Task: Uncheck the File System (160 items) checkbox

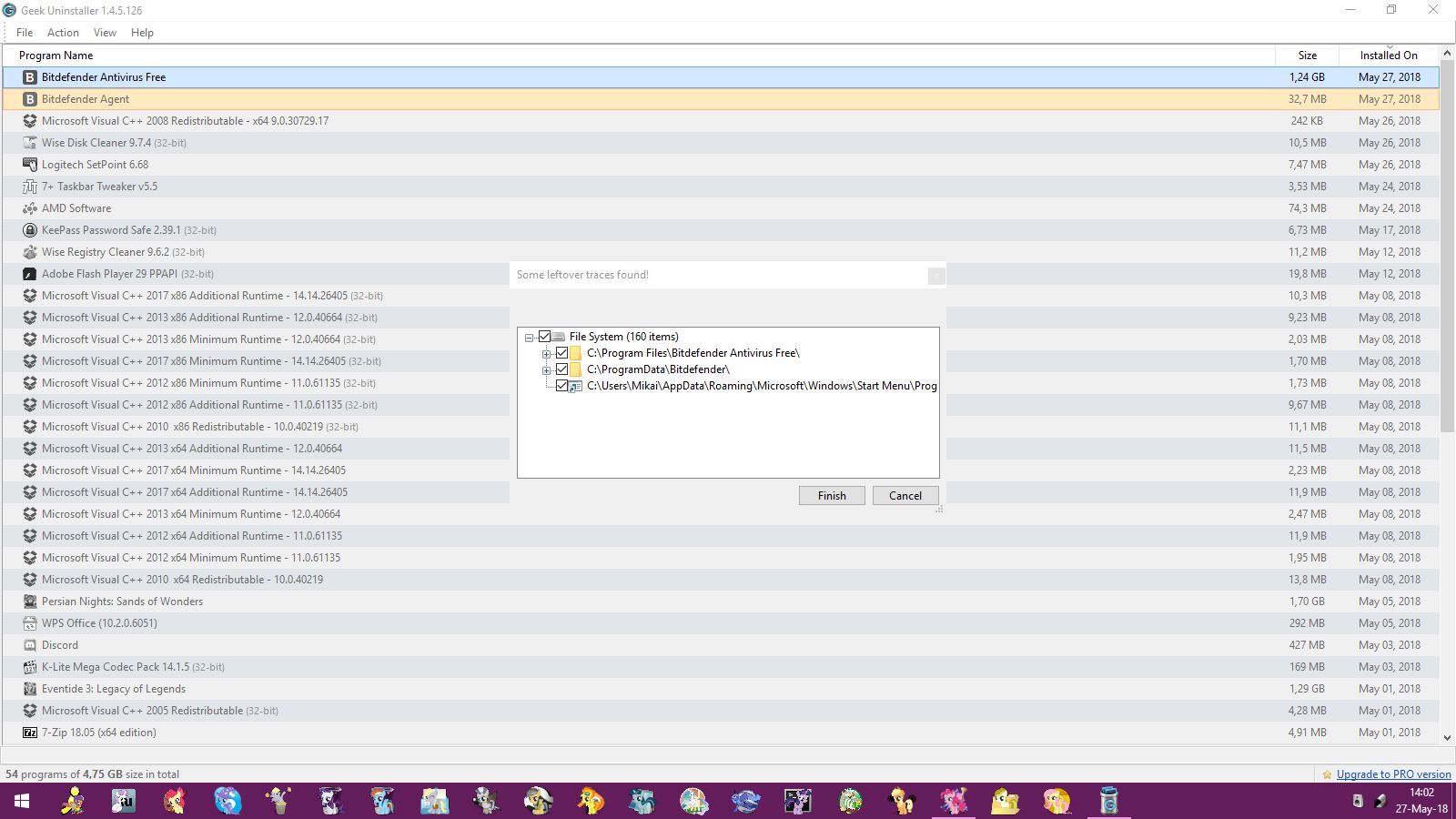Action: pos(544,337)
